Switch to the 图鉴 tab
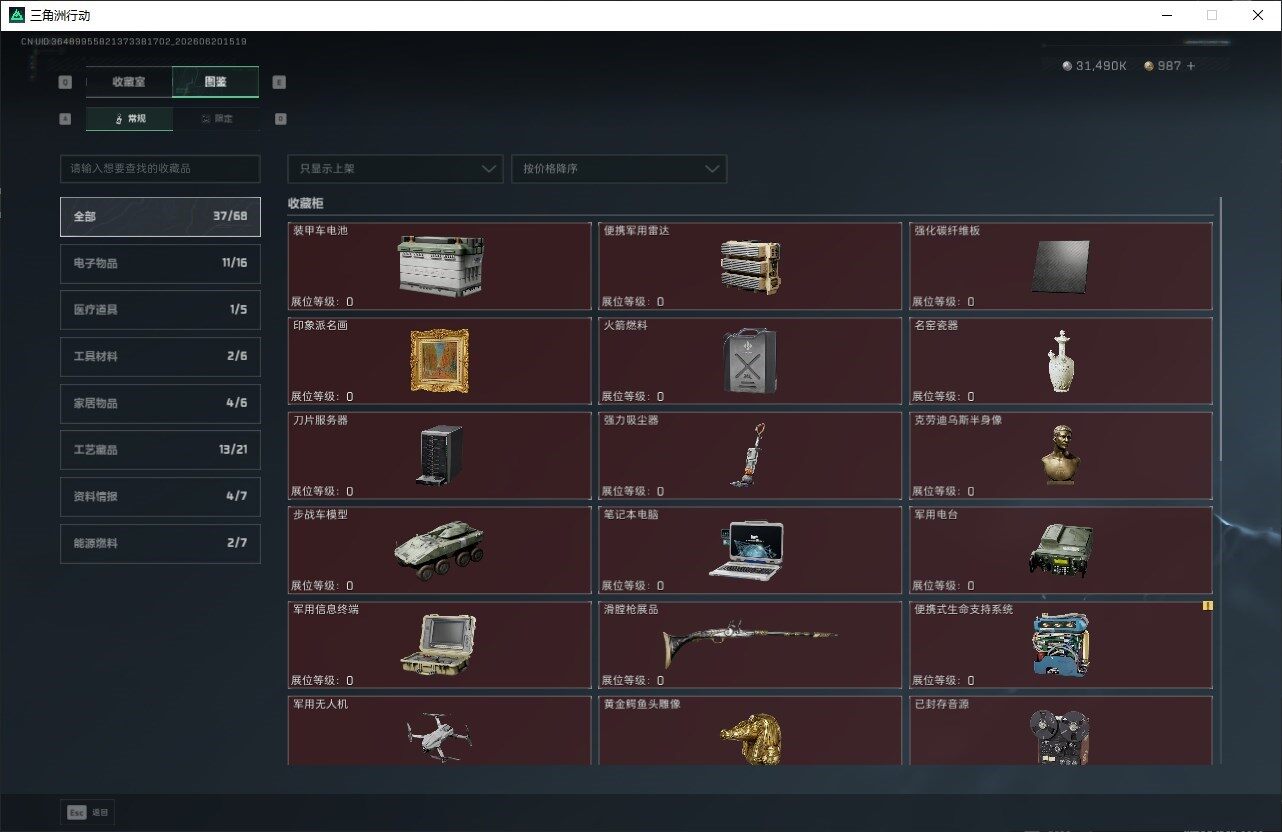1282x832 pixels. pyautogui.click(x=215, y=82)
